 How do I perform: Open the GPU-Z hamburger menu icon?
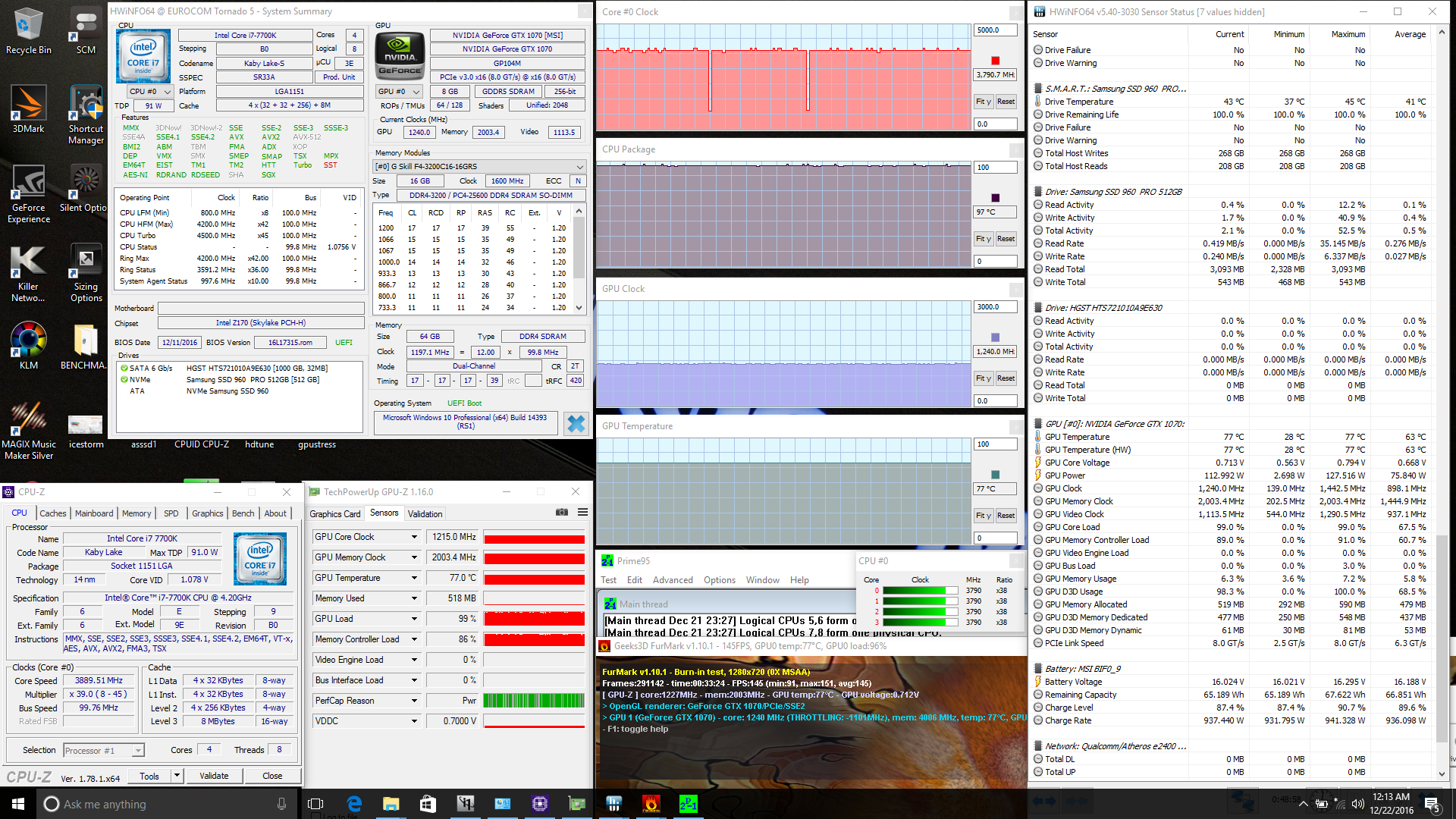coord(582,513)
